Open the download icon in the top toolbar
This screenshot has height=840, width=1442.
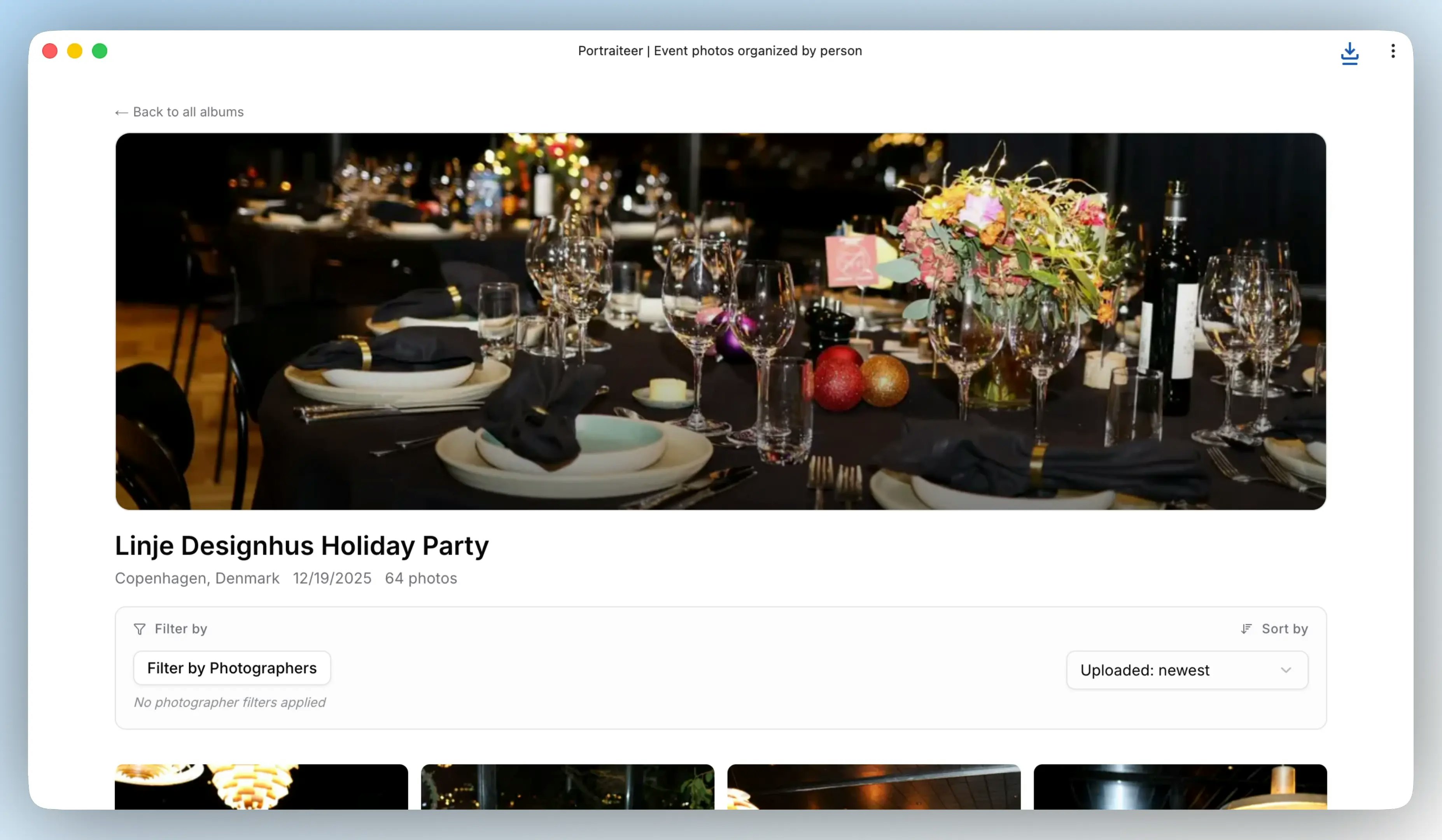1349,53
